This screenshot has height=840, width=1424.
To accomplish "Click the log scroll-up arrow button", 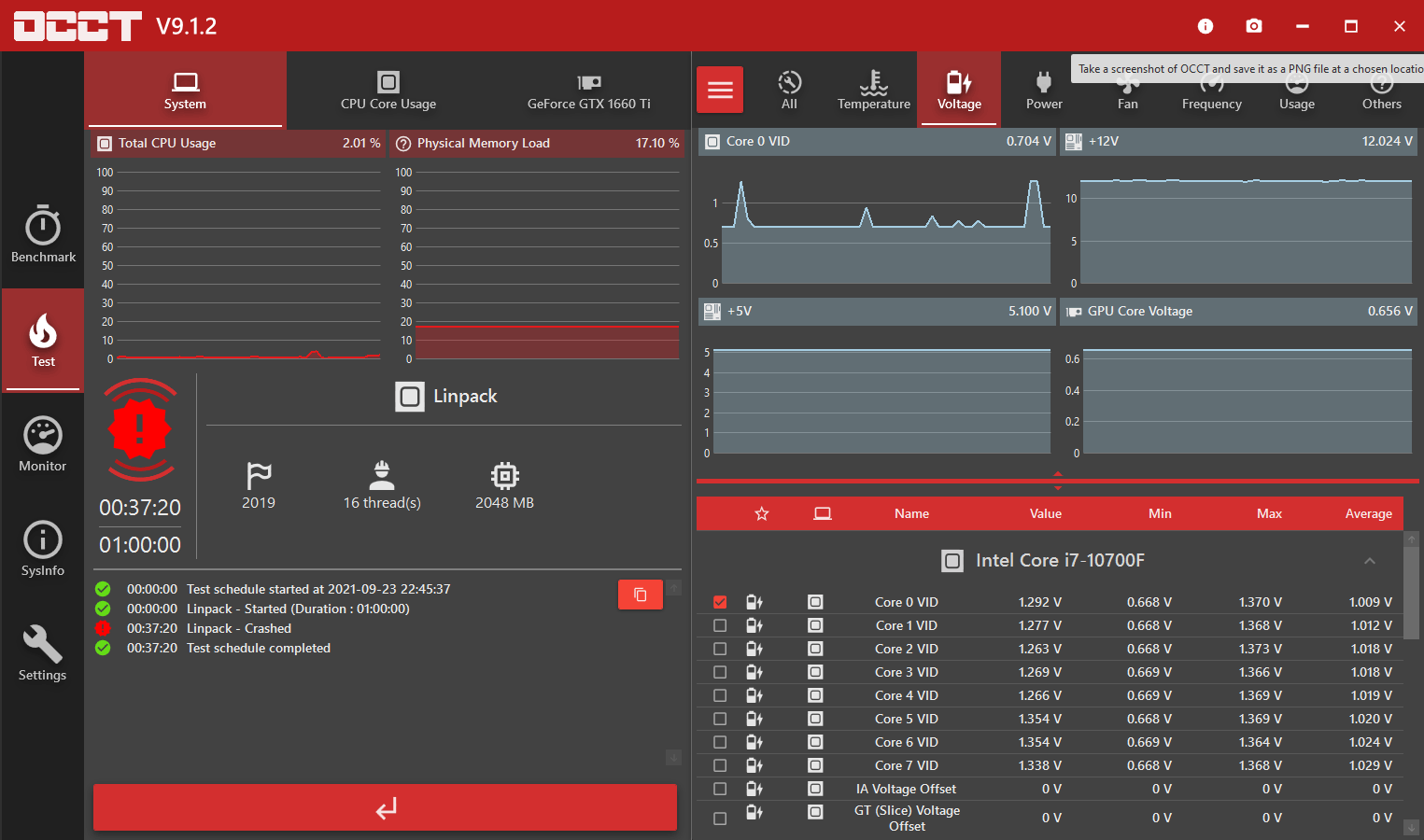I will point(673,587).
